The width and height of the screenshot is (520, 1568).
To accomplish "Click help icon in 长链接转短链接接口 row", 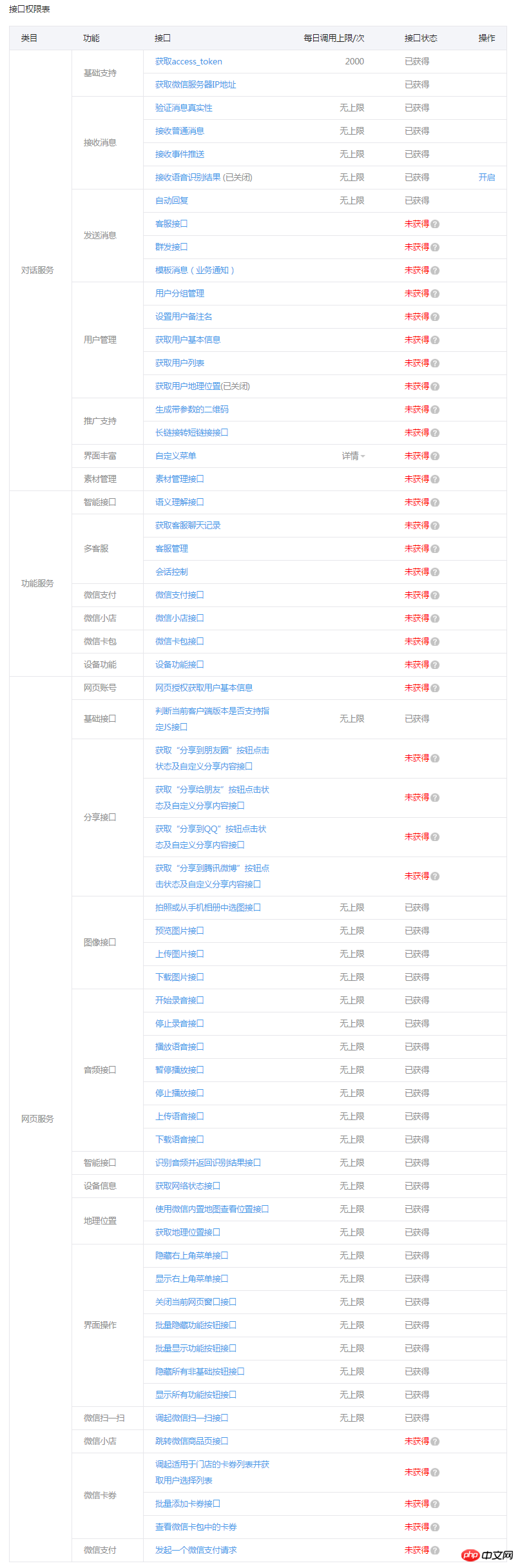I will 435,433.
